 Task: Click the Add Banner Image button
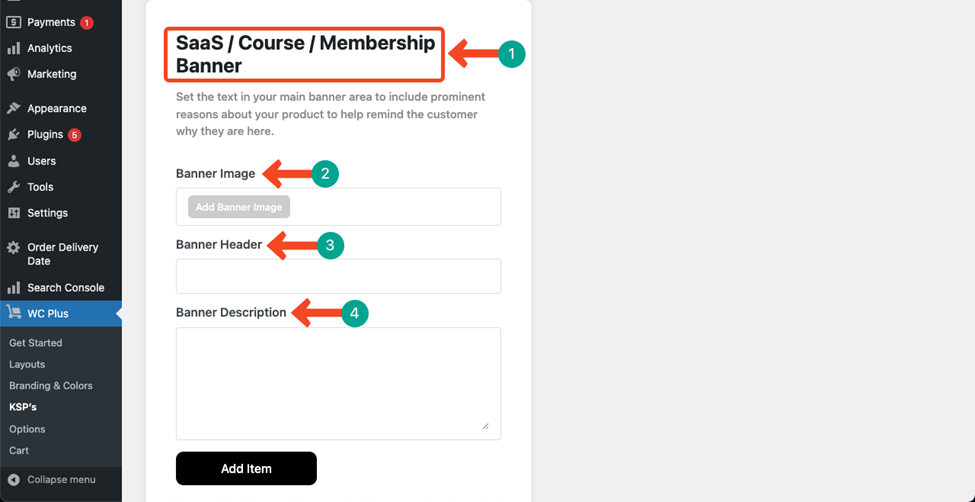coord(239,207)
